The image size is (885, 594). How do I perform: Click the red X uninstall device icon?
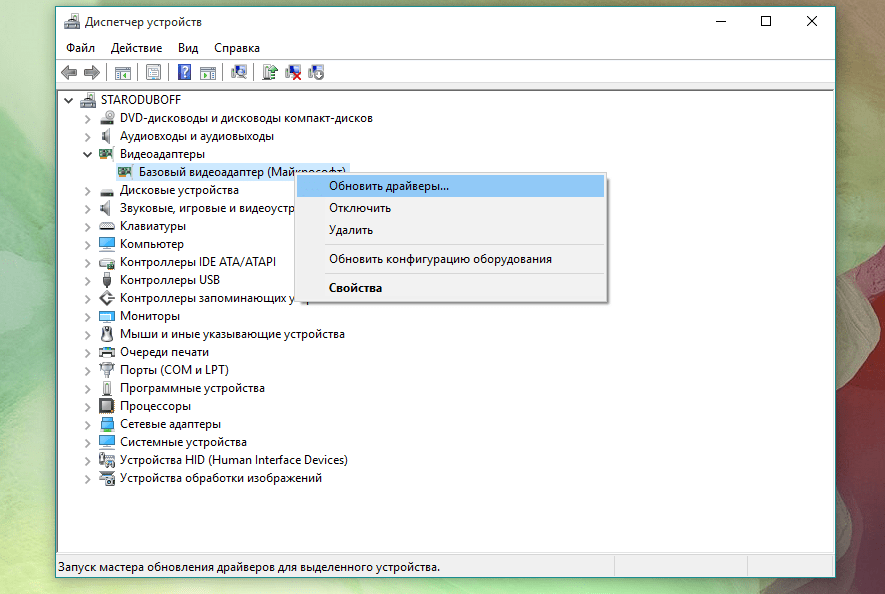coord(293,72)
